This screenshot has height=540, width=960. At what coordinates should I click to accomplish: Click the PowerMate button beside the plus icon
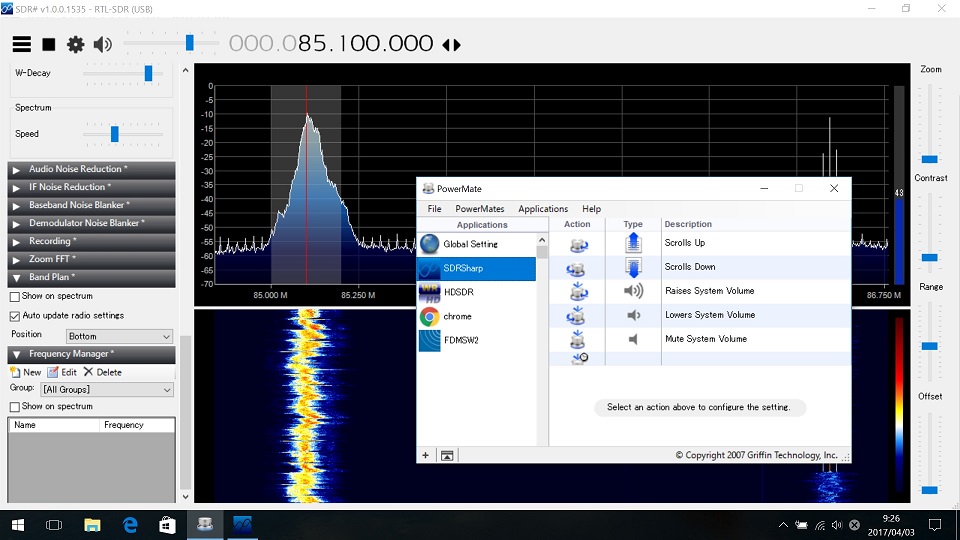(447, 455)
